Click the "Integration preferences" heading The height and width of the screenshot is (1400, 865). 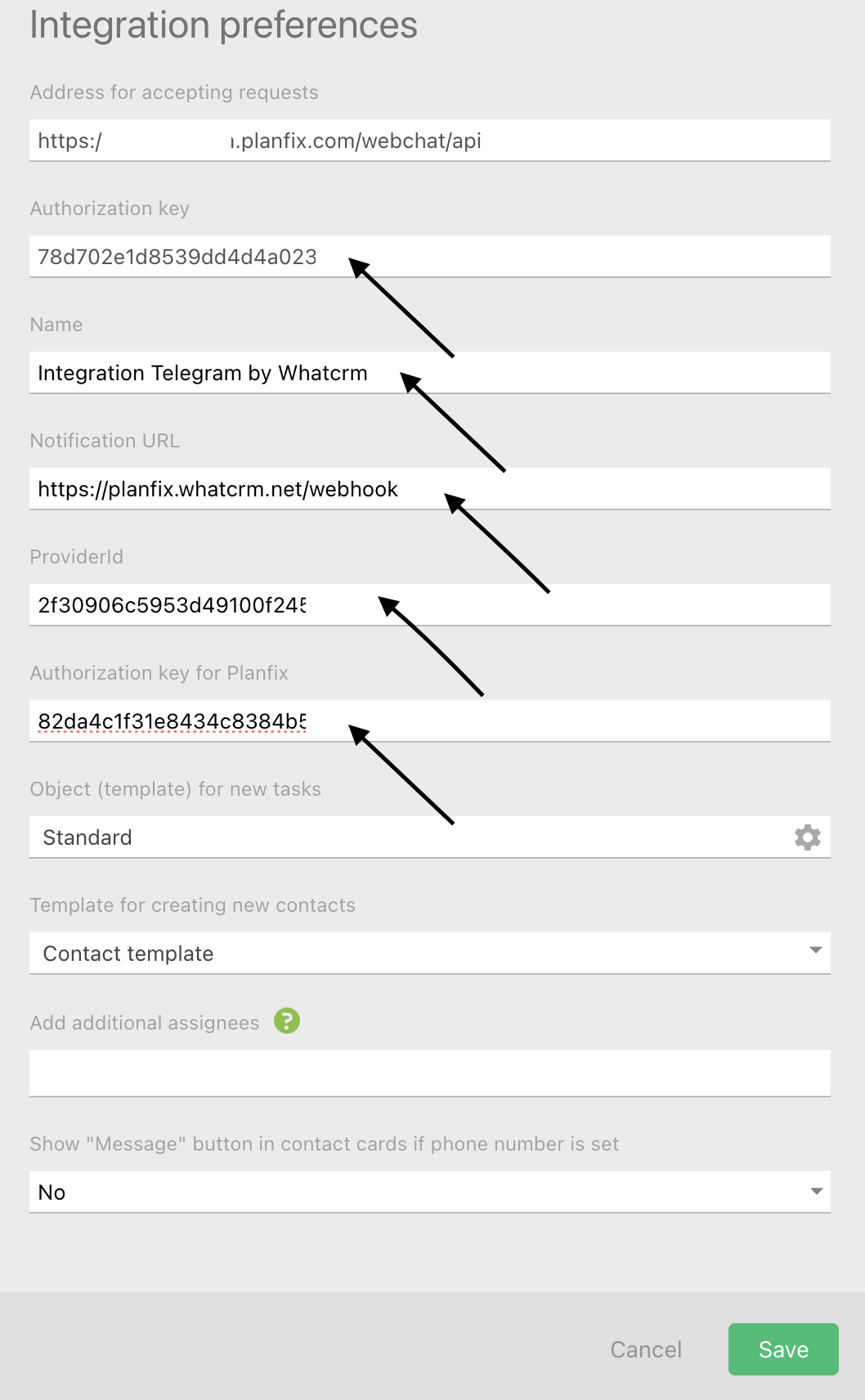pos(223,25)
